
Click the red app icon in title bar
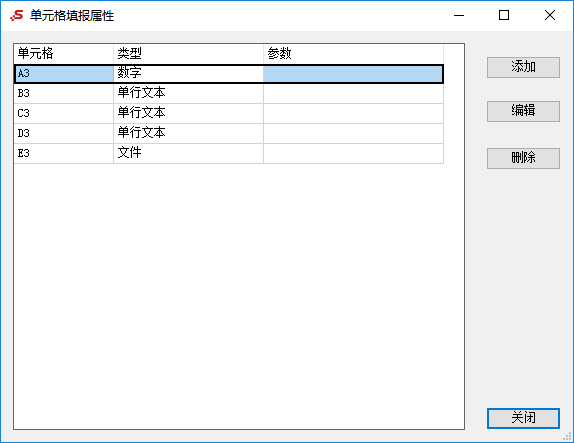coord(16,15)
